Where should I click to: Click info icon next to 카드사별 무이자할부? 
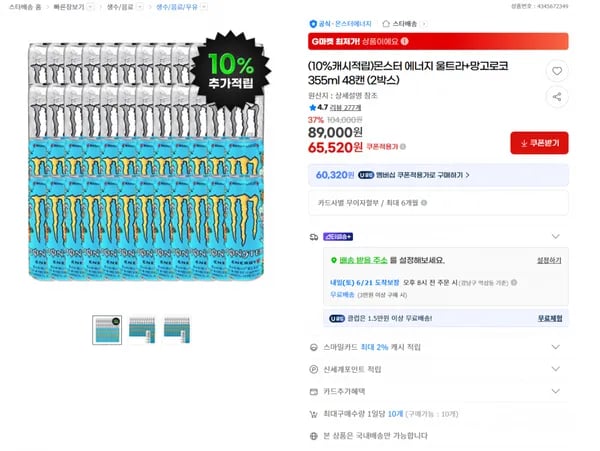tap(424, 203)
